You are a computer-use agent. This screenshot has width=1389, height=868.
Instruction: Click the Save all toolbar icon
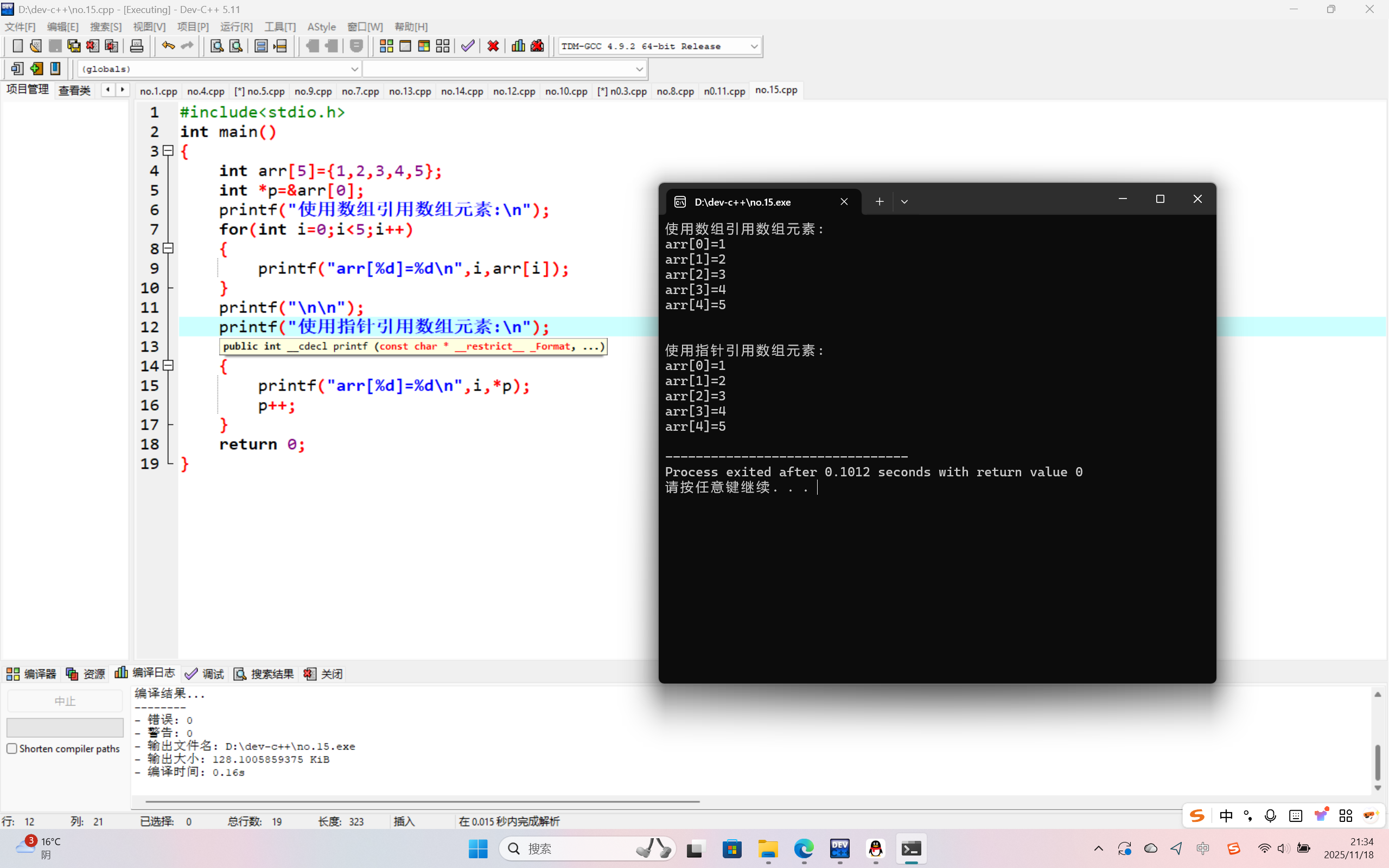[x=74, y=46]
